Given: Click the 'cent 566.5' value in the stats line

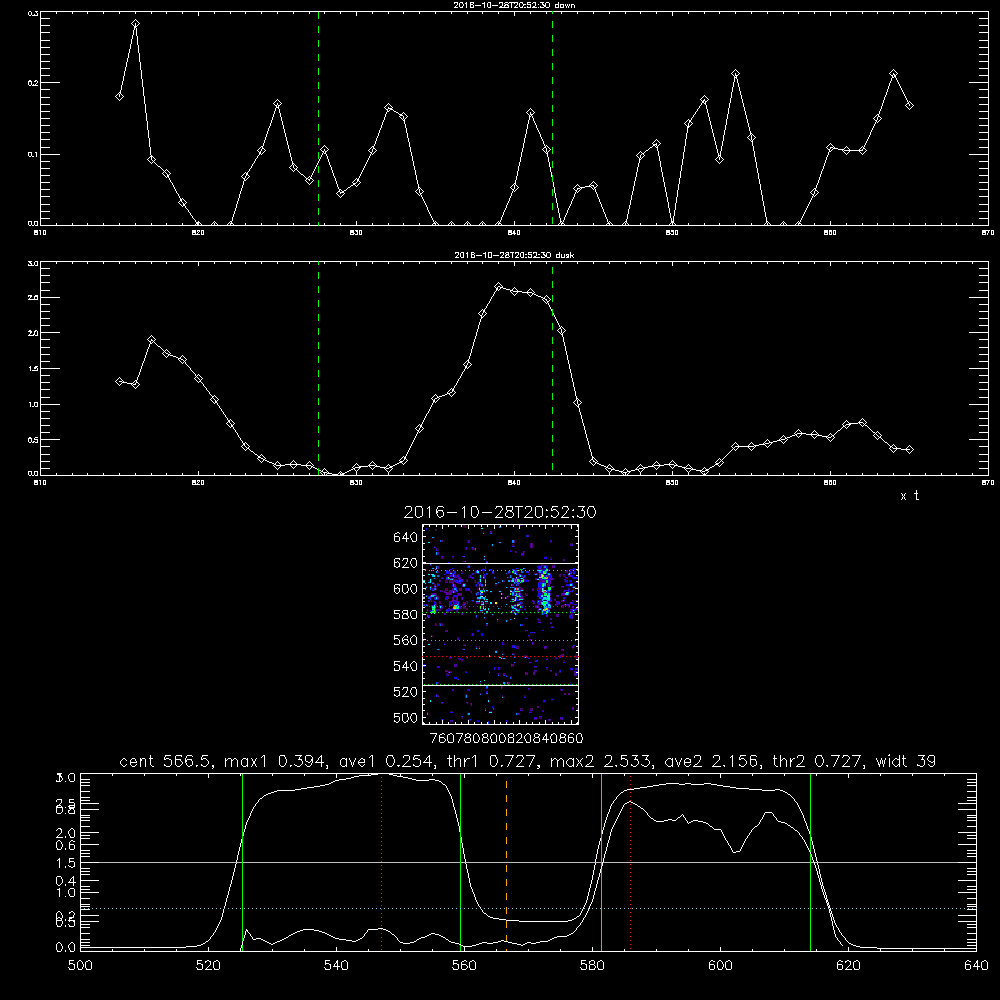Looking at the screenshot, I should 166,761.
